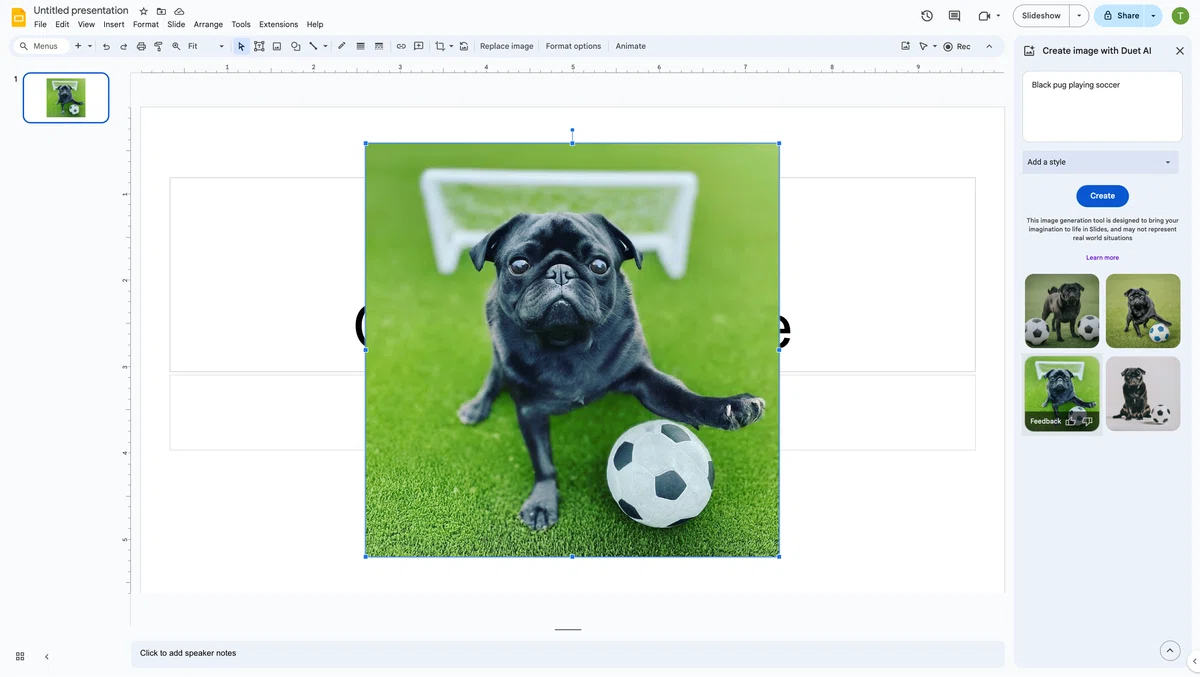This screenshot has width=1200, height=677.
Task: Expand the Slideshow options arrow
Action: pos(1079,16)
